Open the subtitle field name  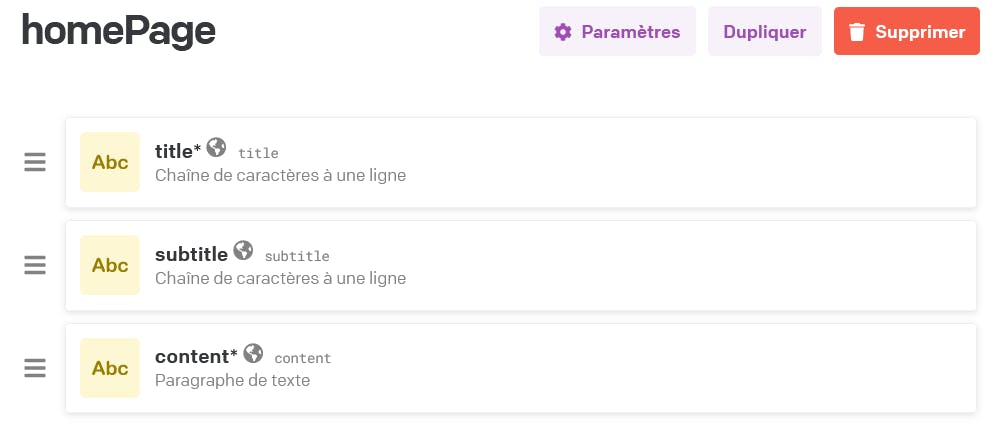pyautogui.click(x=191, y=254)
